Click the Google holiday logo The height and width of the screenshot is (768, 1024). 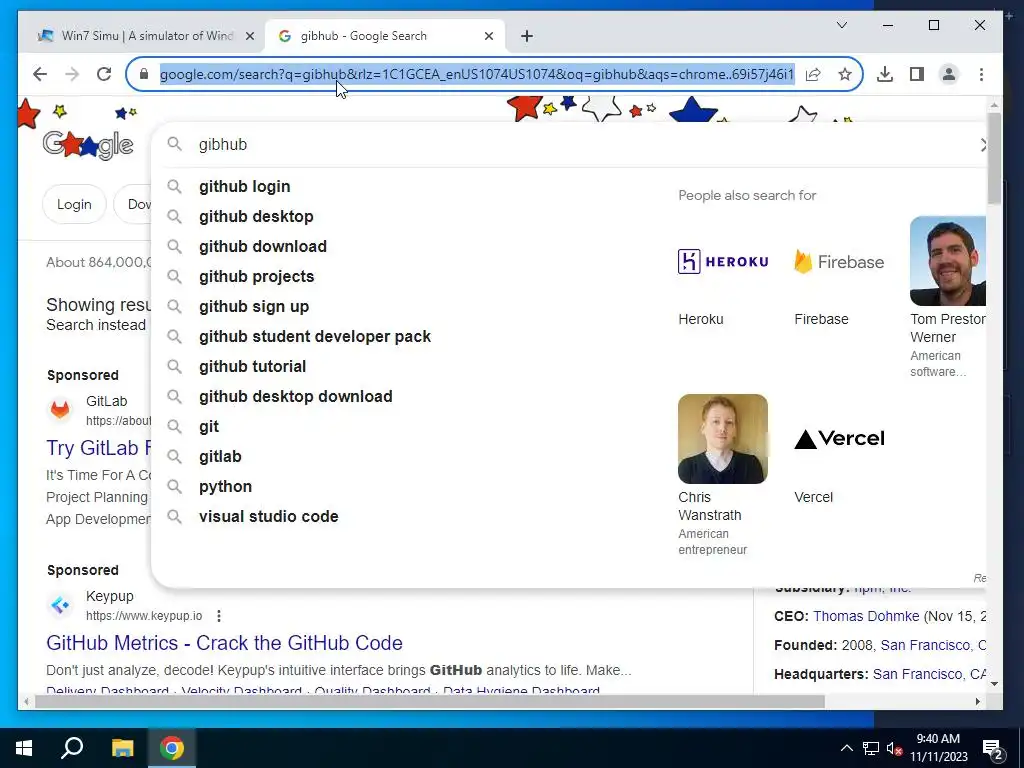point(88,144)
